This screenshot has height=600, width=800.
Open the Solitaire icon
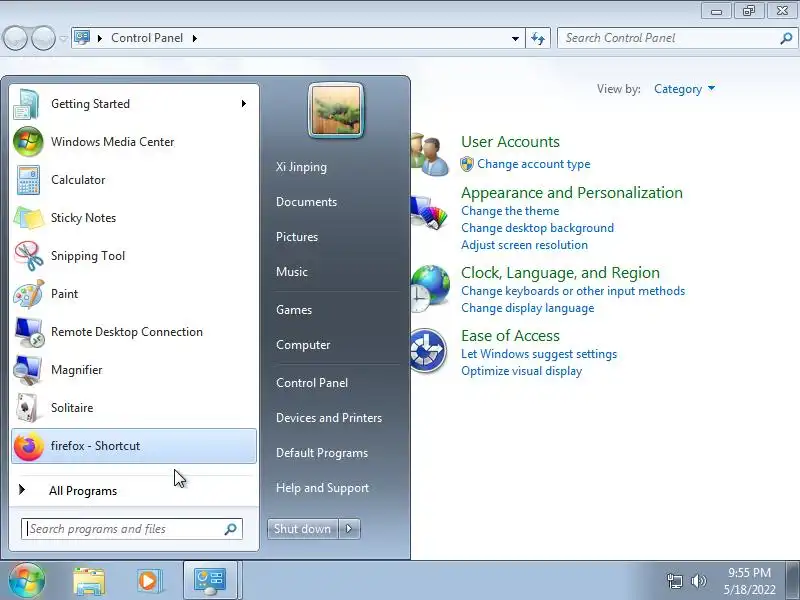point(28,408)
